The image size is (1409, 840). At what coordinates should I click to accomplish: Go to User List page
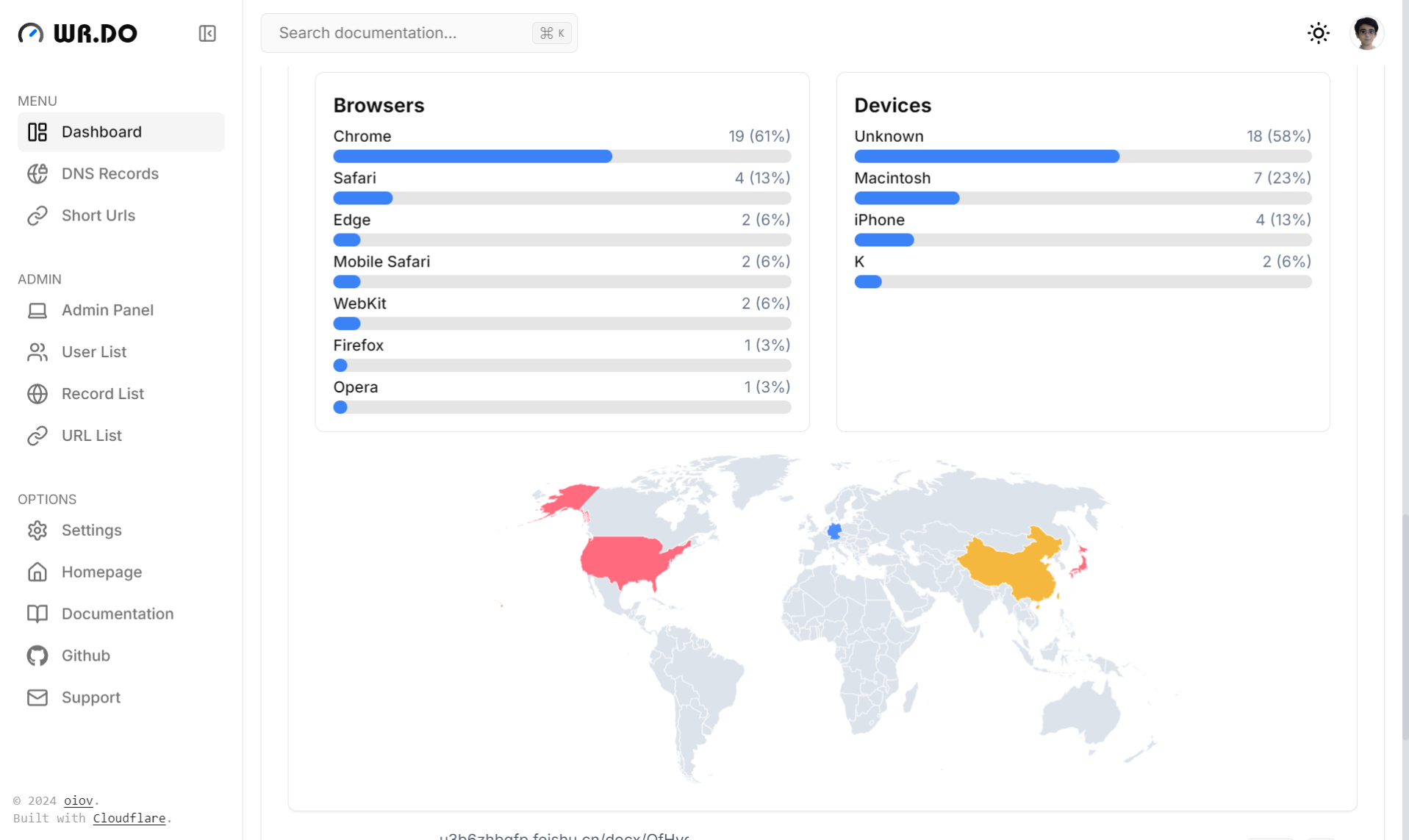94,352
